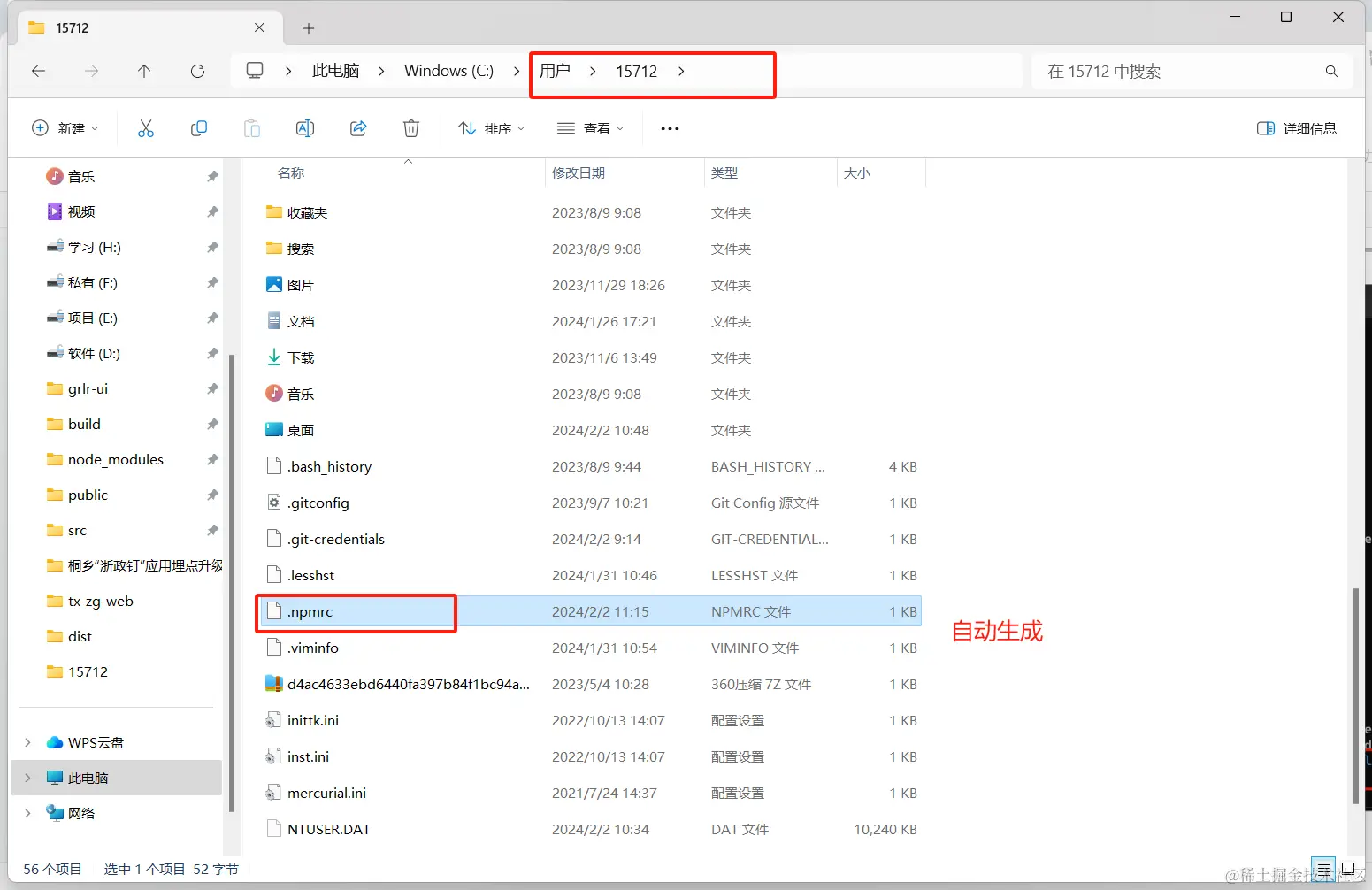Image resolution: width=1372 pixels, height=890 pixels.
Task: Click the file list vertical scrollbar
Action: pos(1355,694)
